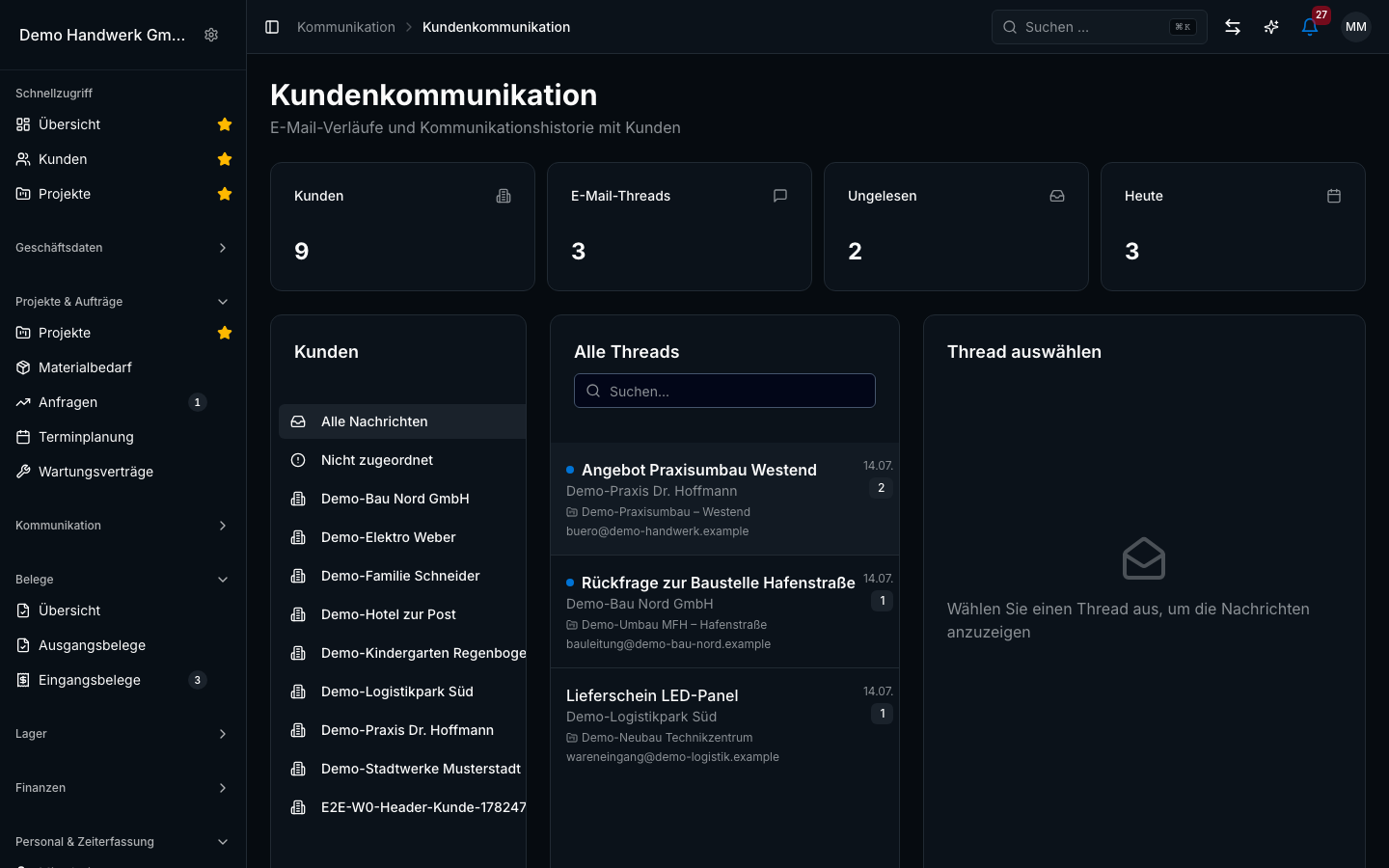The width and height of the screenshot is (1389, 868).
Task: Click the Wartungsverträge wrench icon
Action: click(x=23, y=472)
